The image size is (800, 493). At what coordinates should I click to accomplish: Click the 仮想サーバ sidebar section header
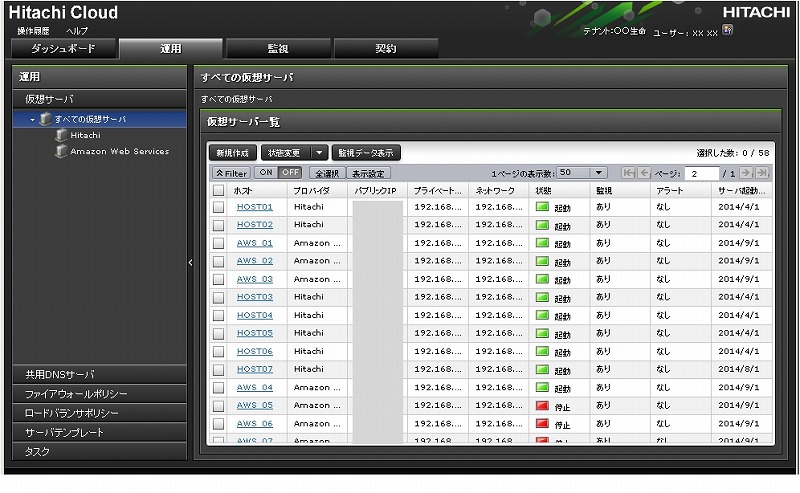(99, 99)
